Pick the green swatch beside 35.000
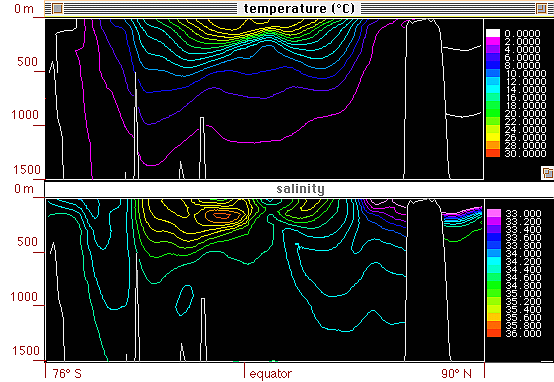The height and width of the screenshot is (382, 554). click(494, 293)
